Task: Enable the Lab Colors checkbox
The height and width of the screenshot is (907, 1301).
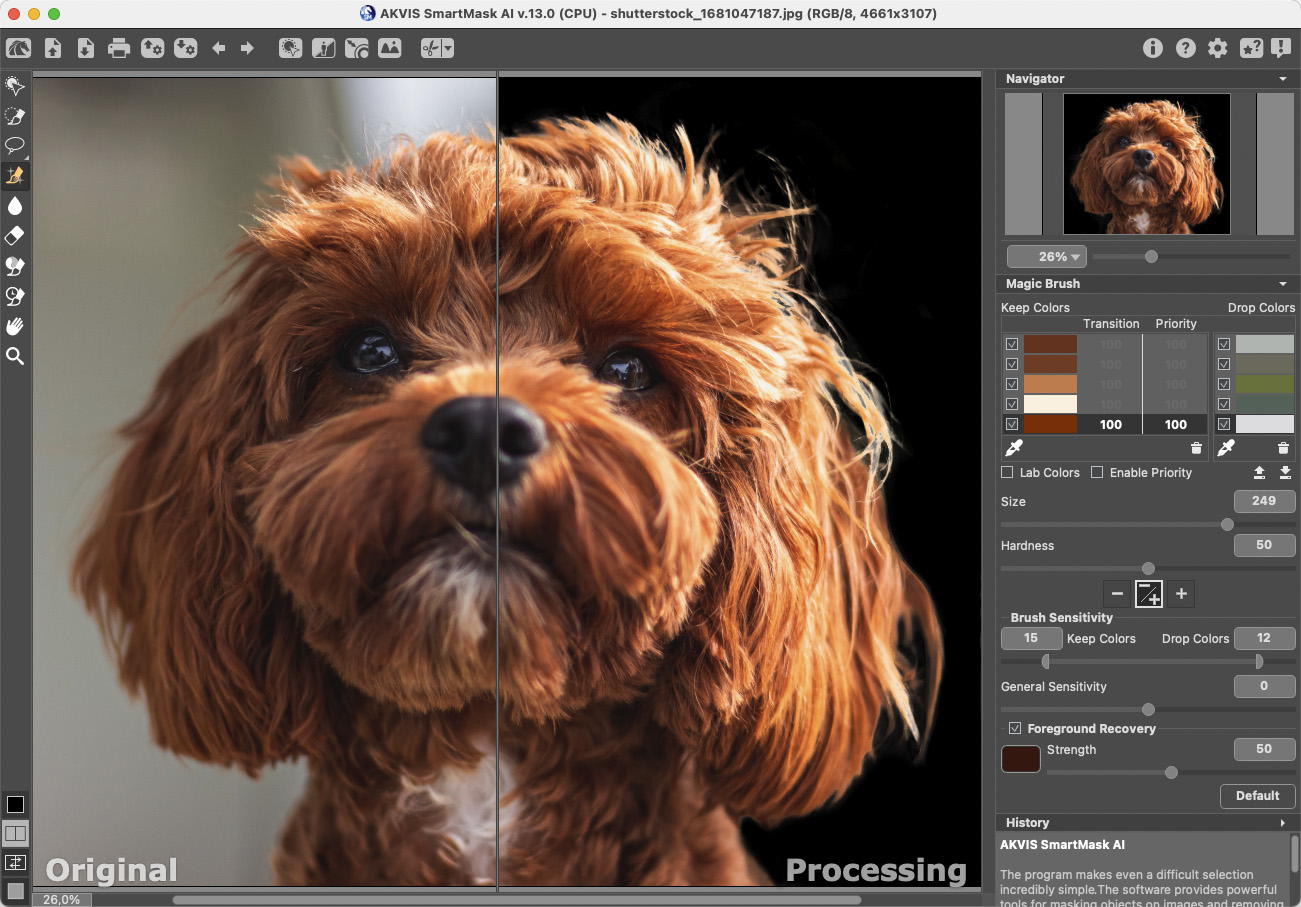Action: [x=1008, y=472]
